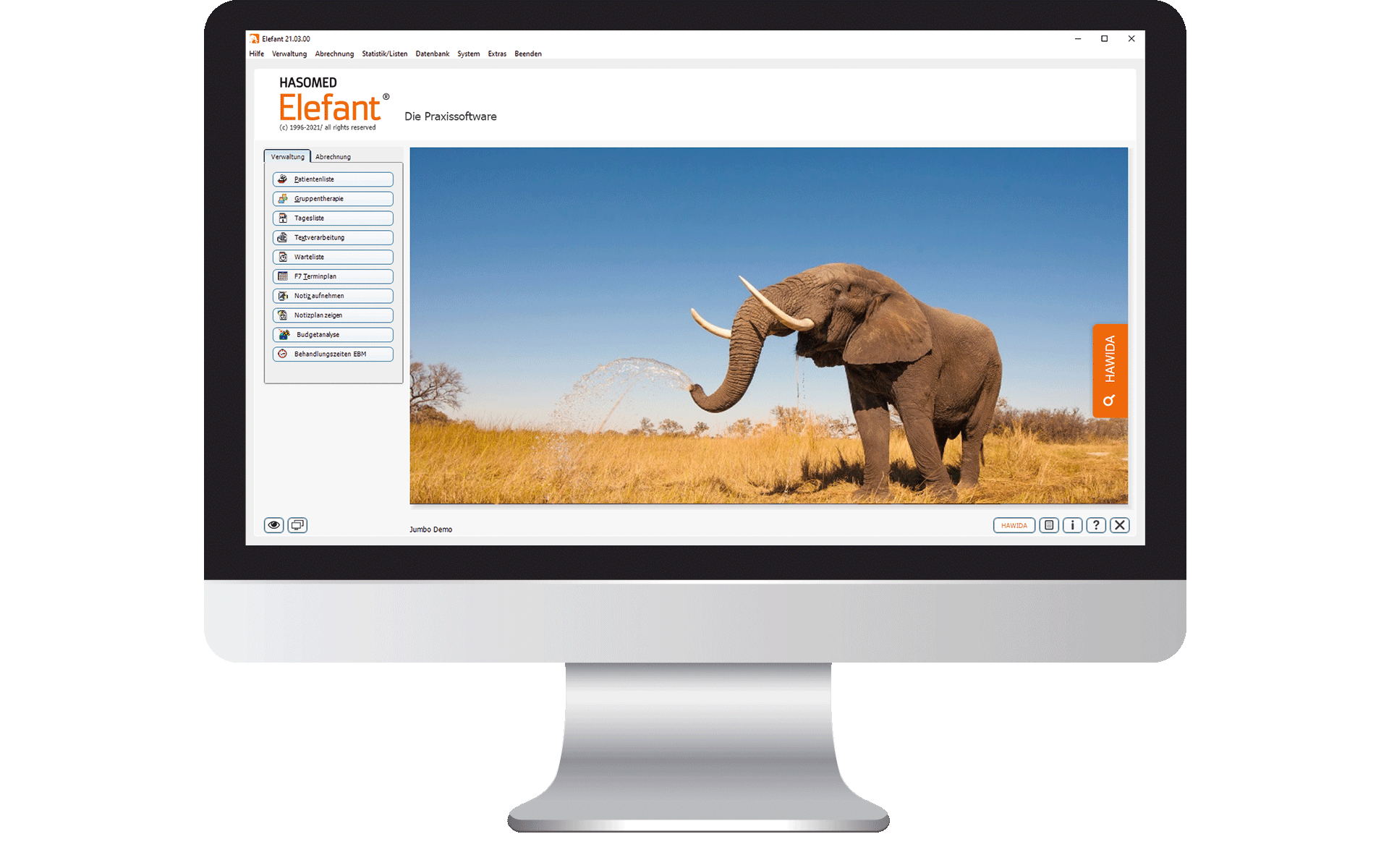The height and width of the screenshot is (868, 1389).
Task: Click Notiz aufnehmen label
Action: coord(319,297)
